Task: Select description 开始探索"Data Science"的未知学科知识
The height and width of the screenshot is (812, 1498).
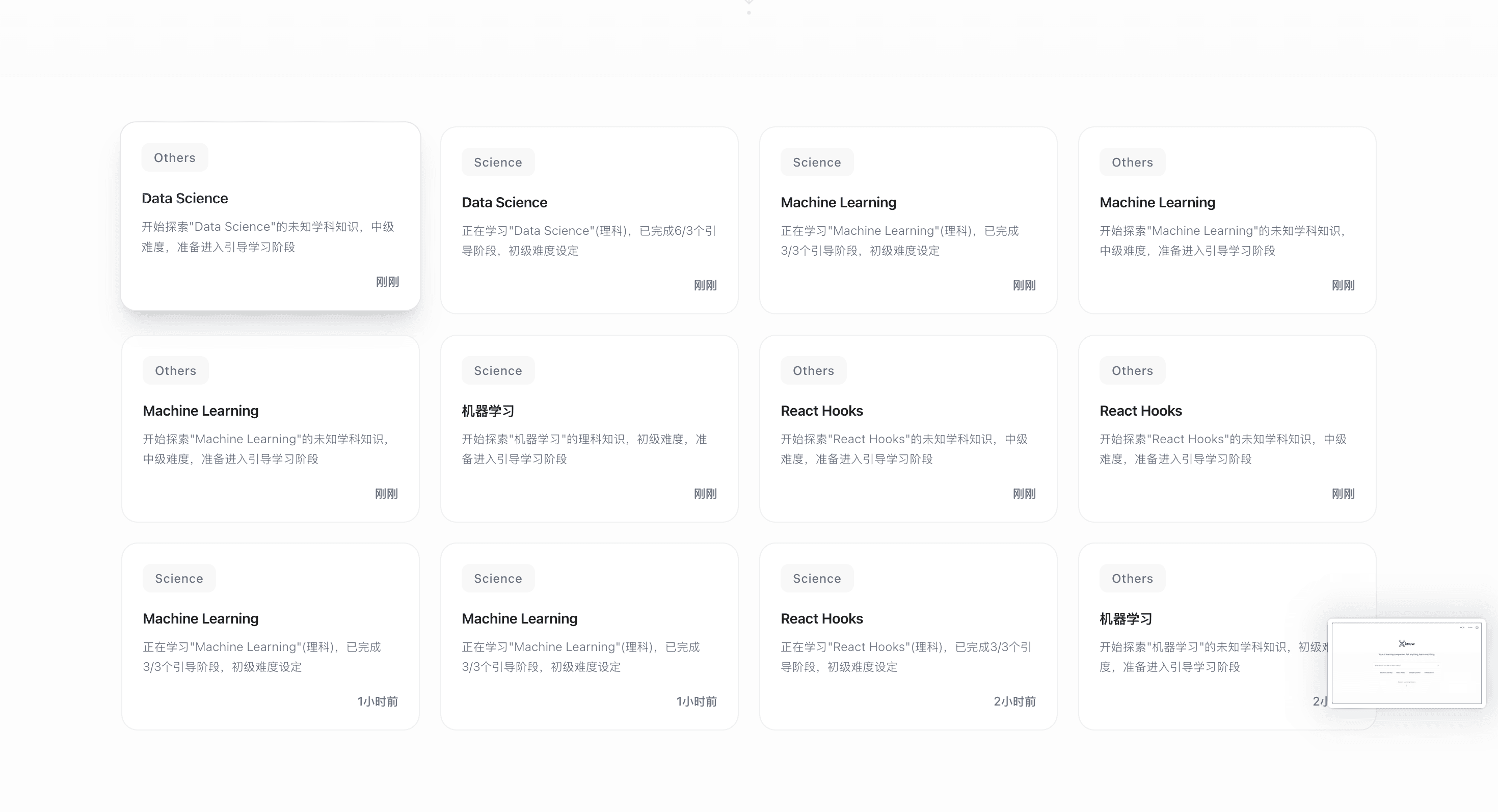Action: (x=268, y=236)
